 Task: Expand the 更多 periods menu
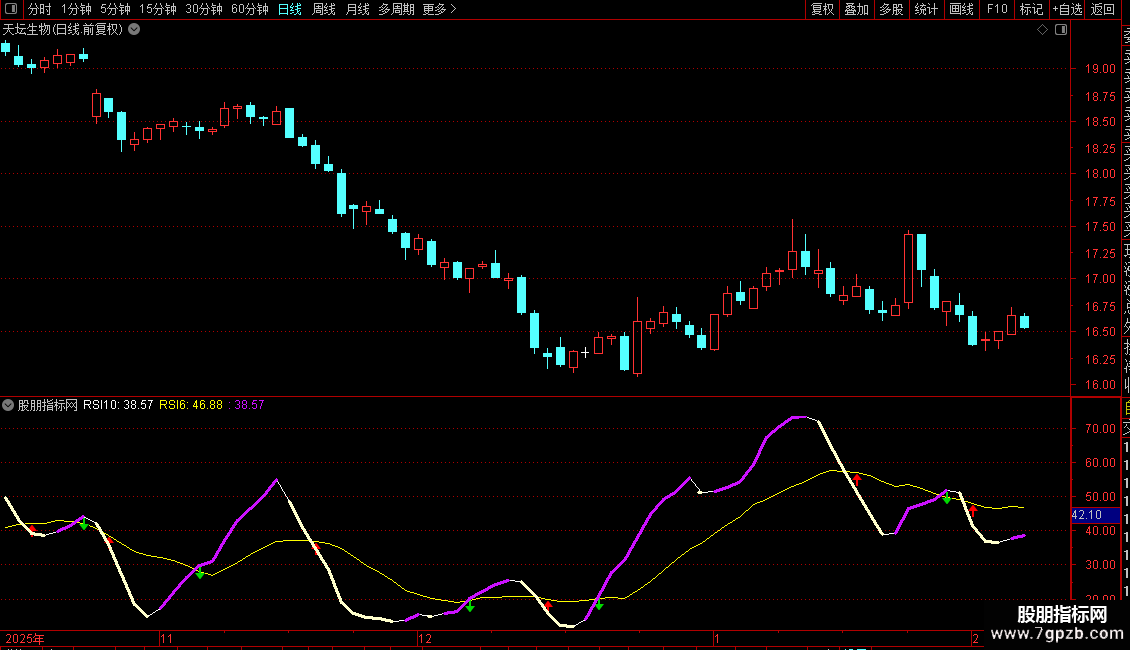click(439, 9)
